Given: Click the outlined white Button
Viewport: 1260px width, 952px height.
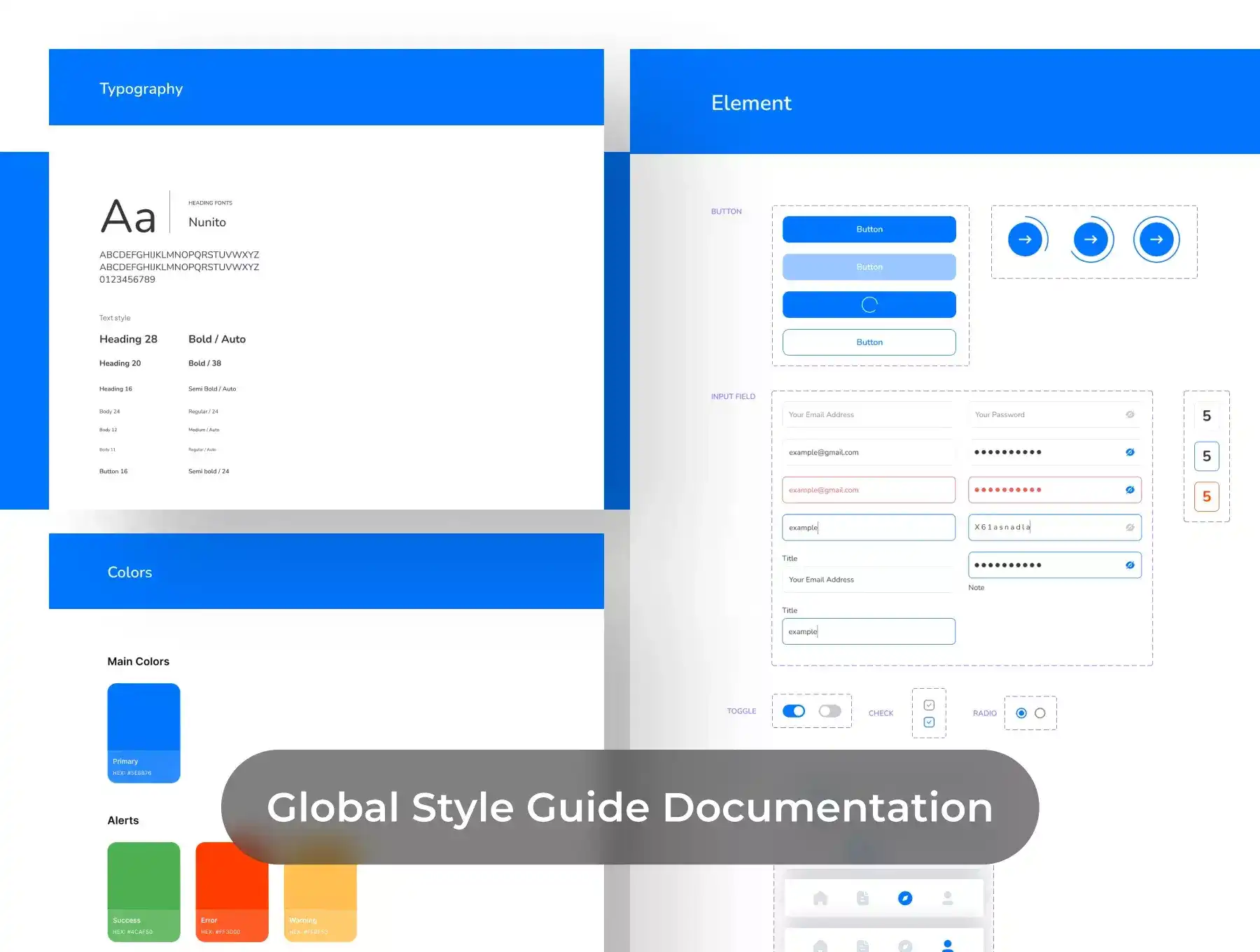Looking at the screenshot, I should (869, 342).
